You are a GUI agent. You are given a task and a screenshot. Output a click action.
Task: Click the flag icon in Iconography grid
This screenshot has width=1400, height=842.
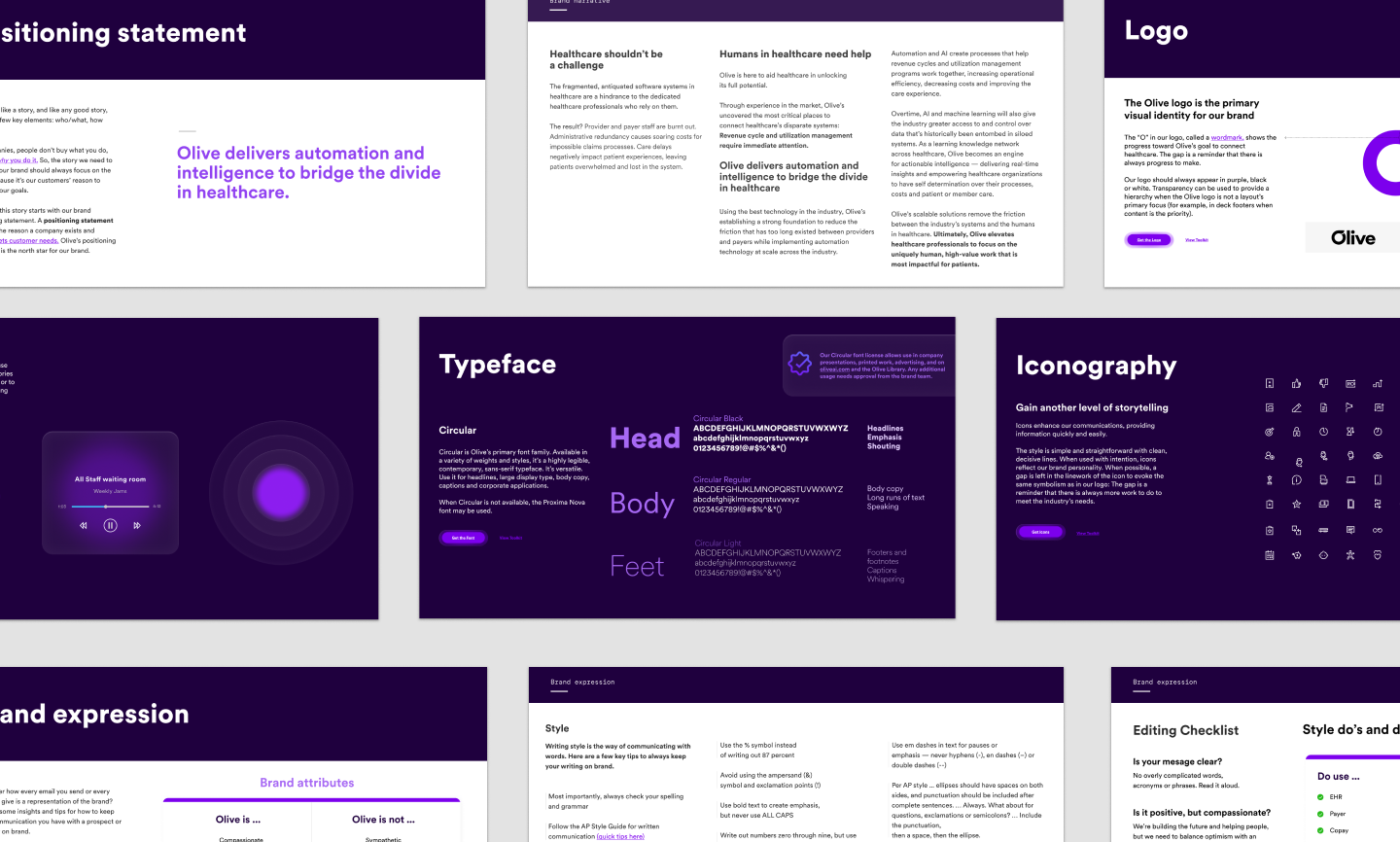(1350, 407)
